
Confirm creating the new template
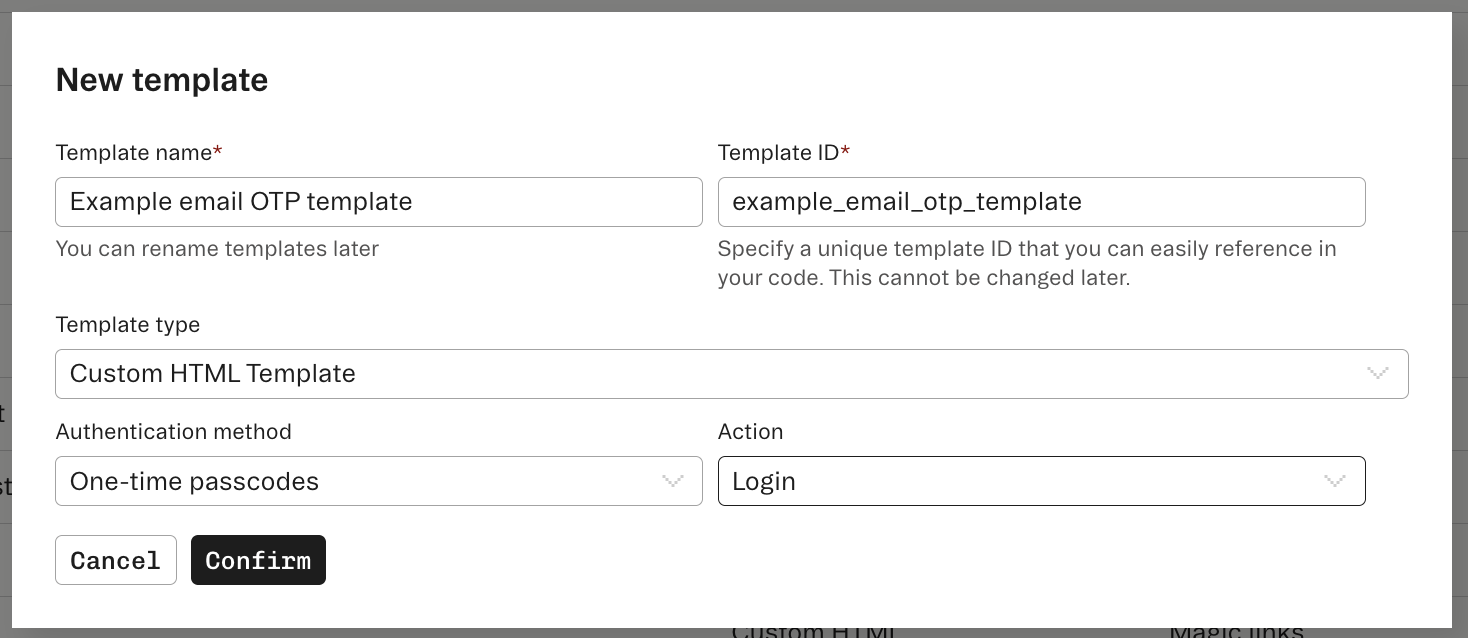click(258, 560)
